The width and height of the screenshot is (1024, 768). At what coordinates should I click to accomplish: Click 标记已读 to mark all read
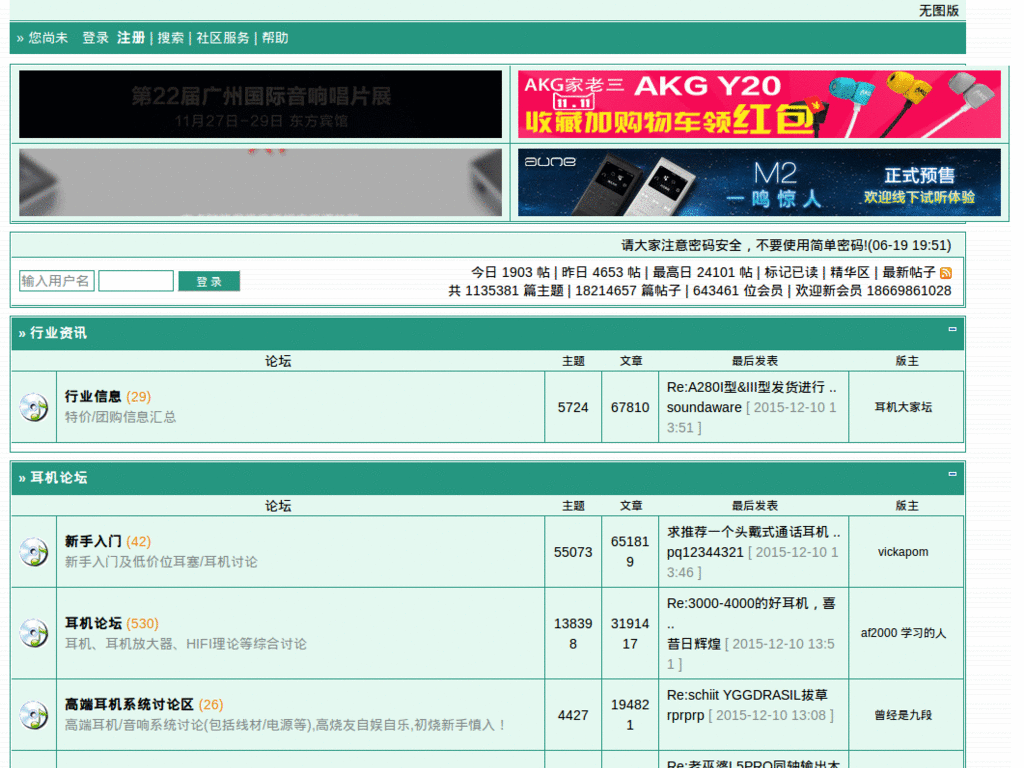tap(791, 272)
